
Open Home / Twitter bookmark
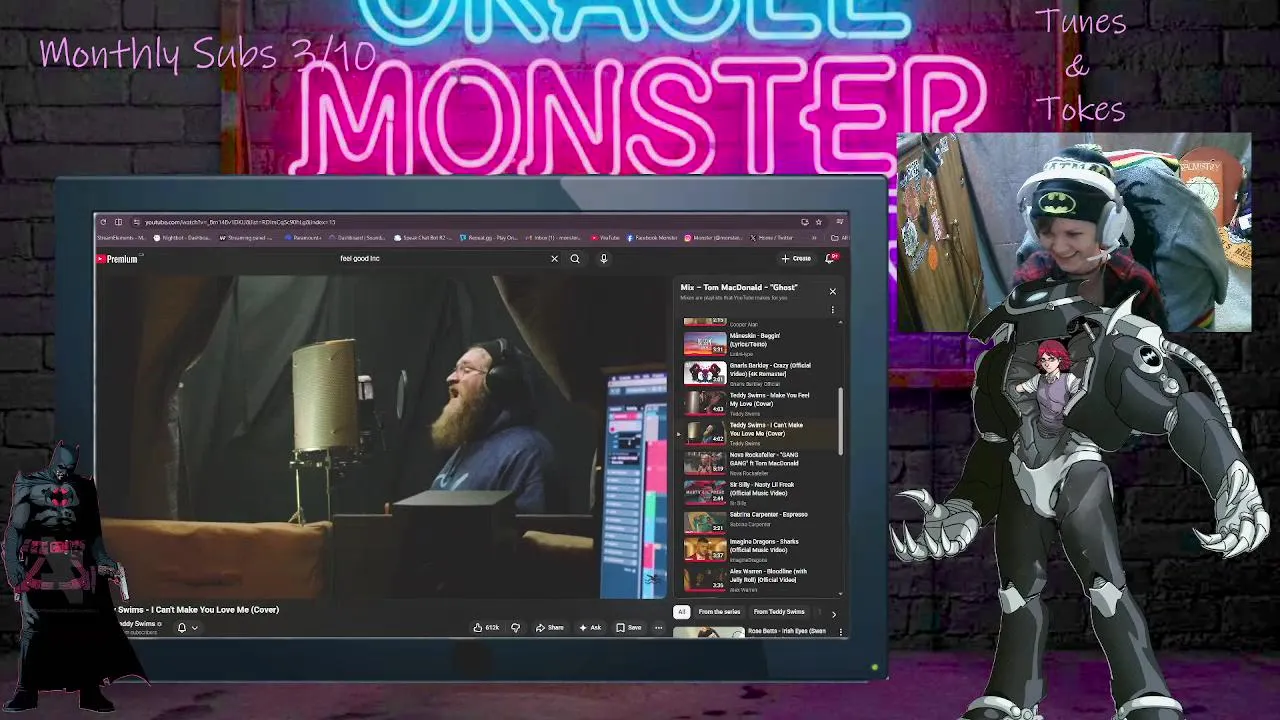click(x=772, y=238)
